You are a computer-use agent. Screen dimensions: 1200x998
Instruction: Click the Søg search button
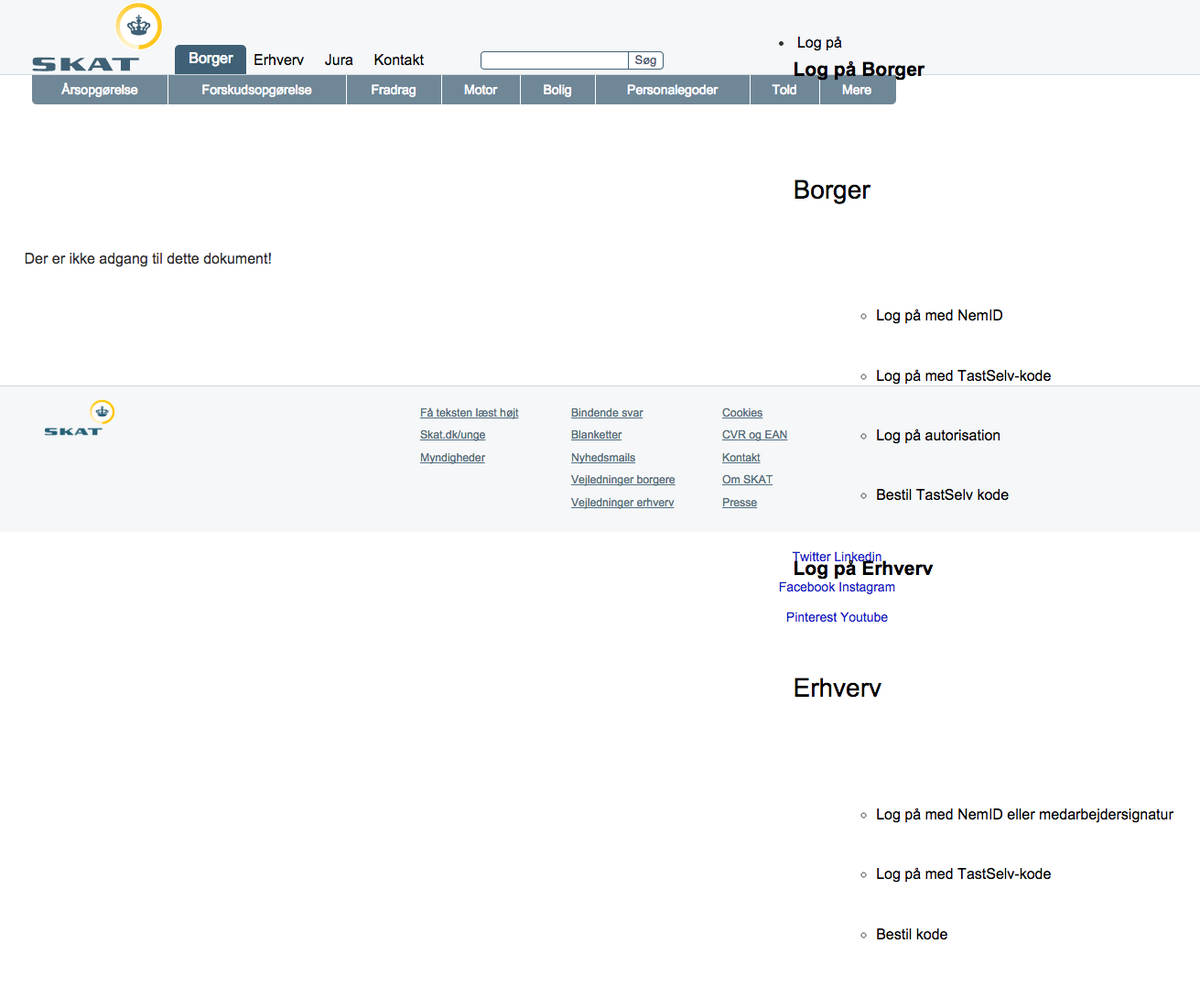point(646,61)
